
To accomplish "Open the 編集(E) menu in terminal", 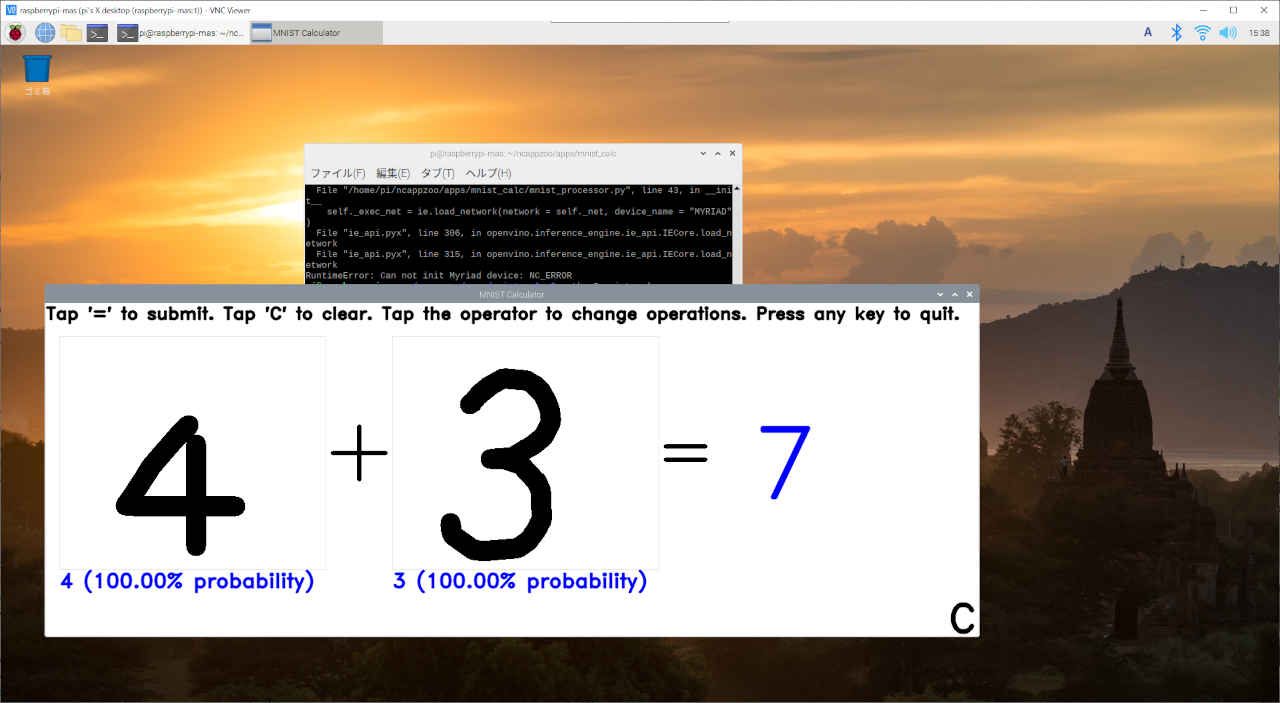I will [x=393, y=173].
